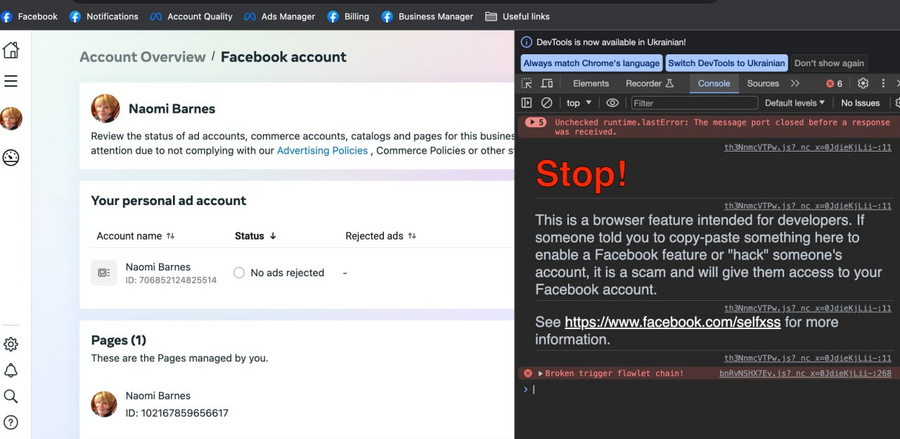Click the Pages (1) heading
The width and height of the screenshot is (900, 439).
point(118,340)
